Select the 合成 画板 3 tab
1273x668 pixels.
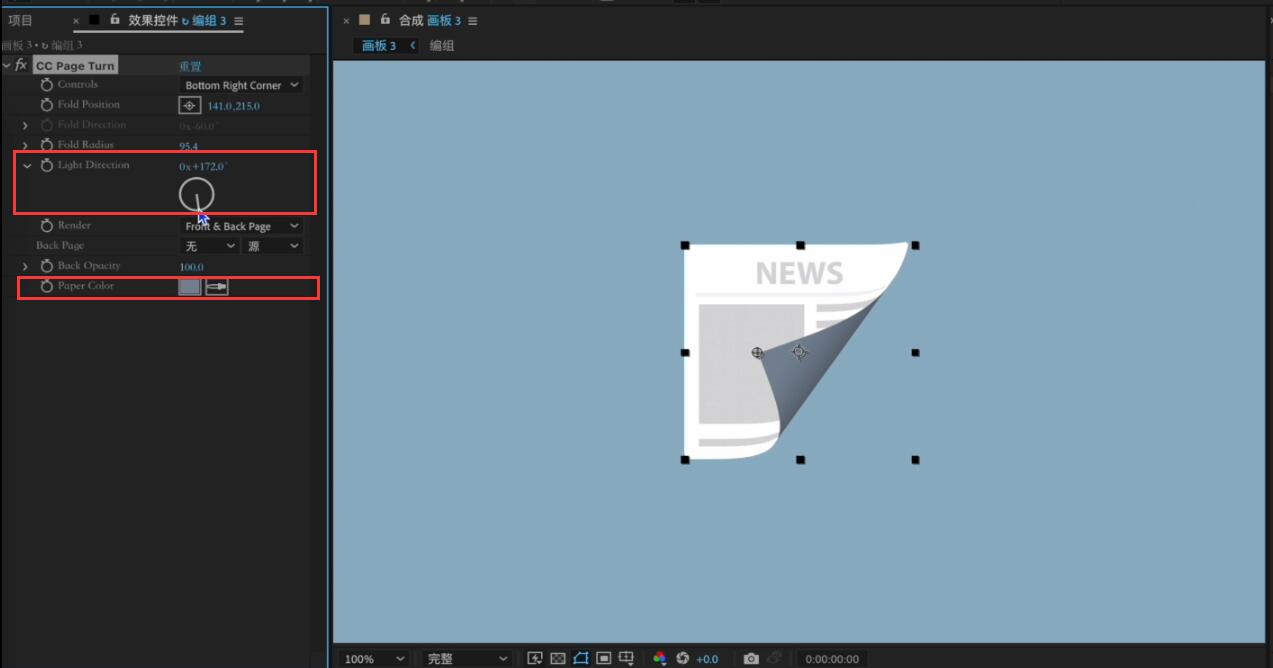click(x=430, y=20)
